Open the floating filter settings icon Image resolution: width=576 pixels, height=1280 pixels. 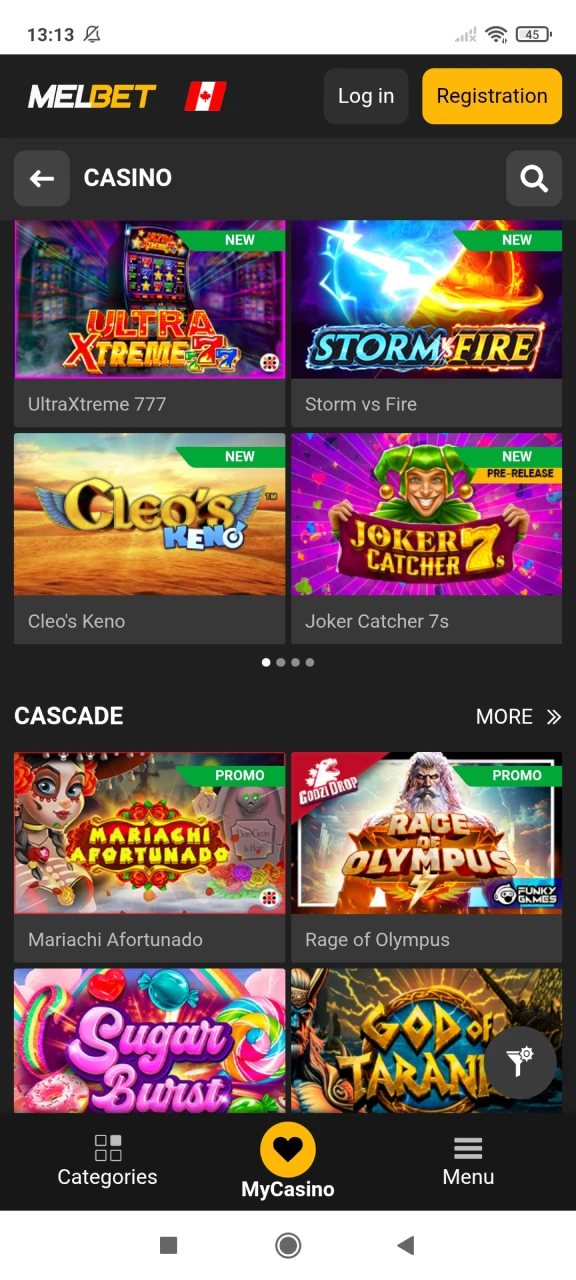tap(520, 1062)
